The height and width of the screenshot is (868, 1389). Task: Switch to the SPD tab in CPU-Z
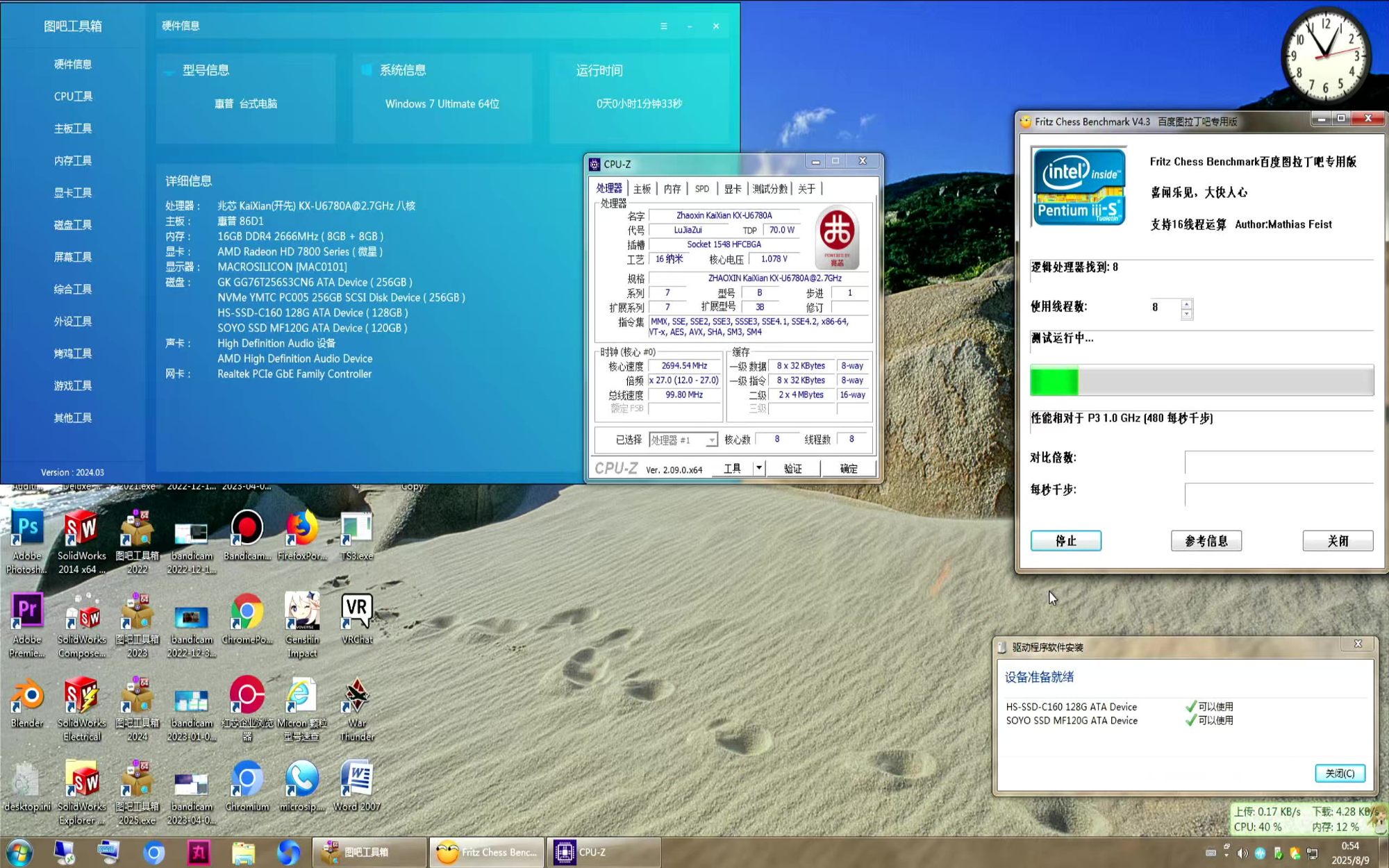click(x=702, y=189)
